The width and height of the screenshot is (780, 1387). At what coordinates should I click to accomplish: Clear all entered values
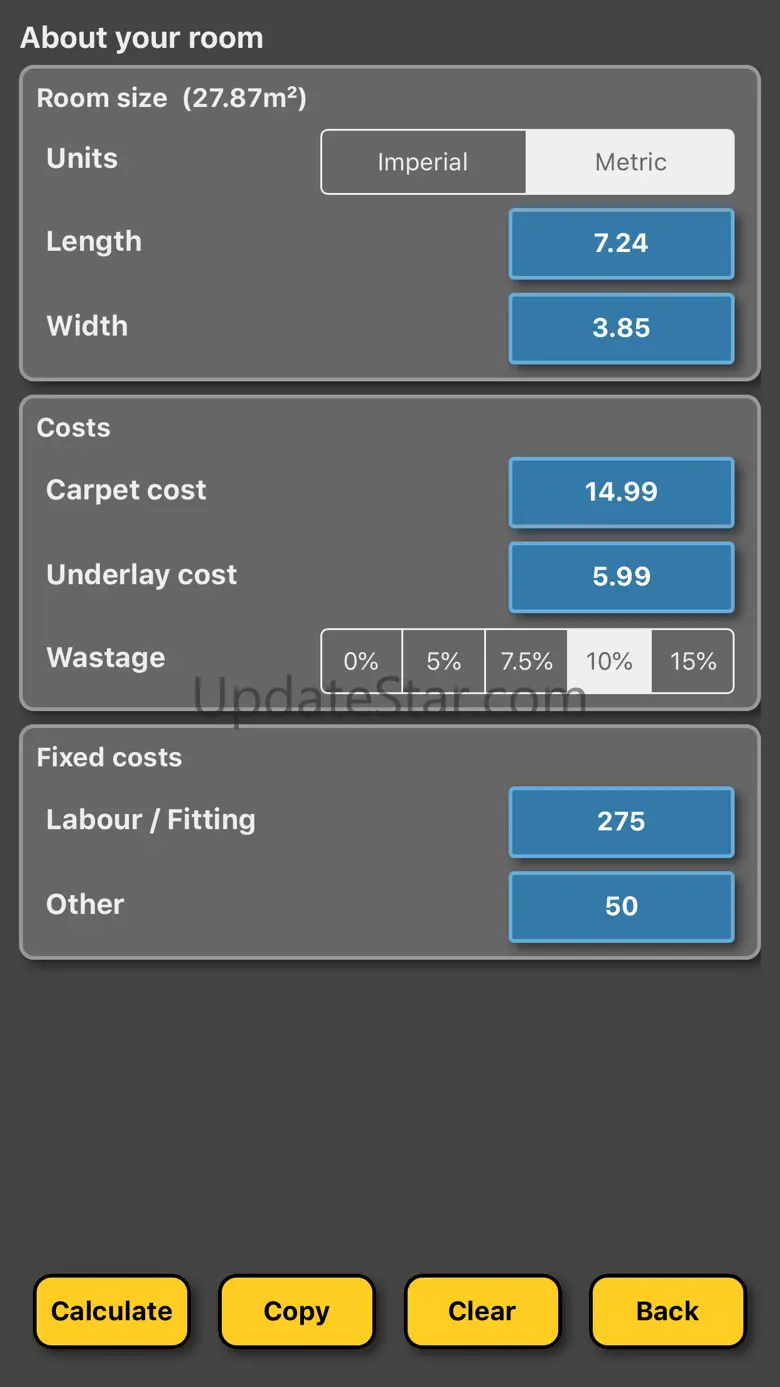(482, 1311)
